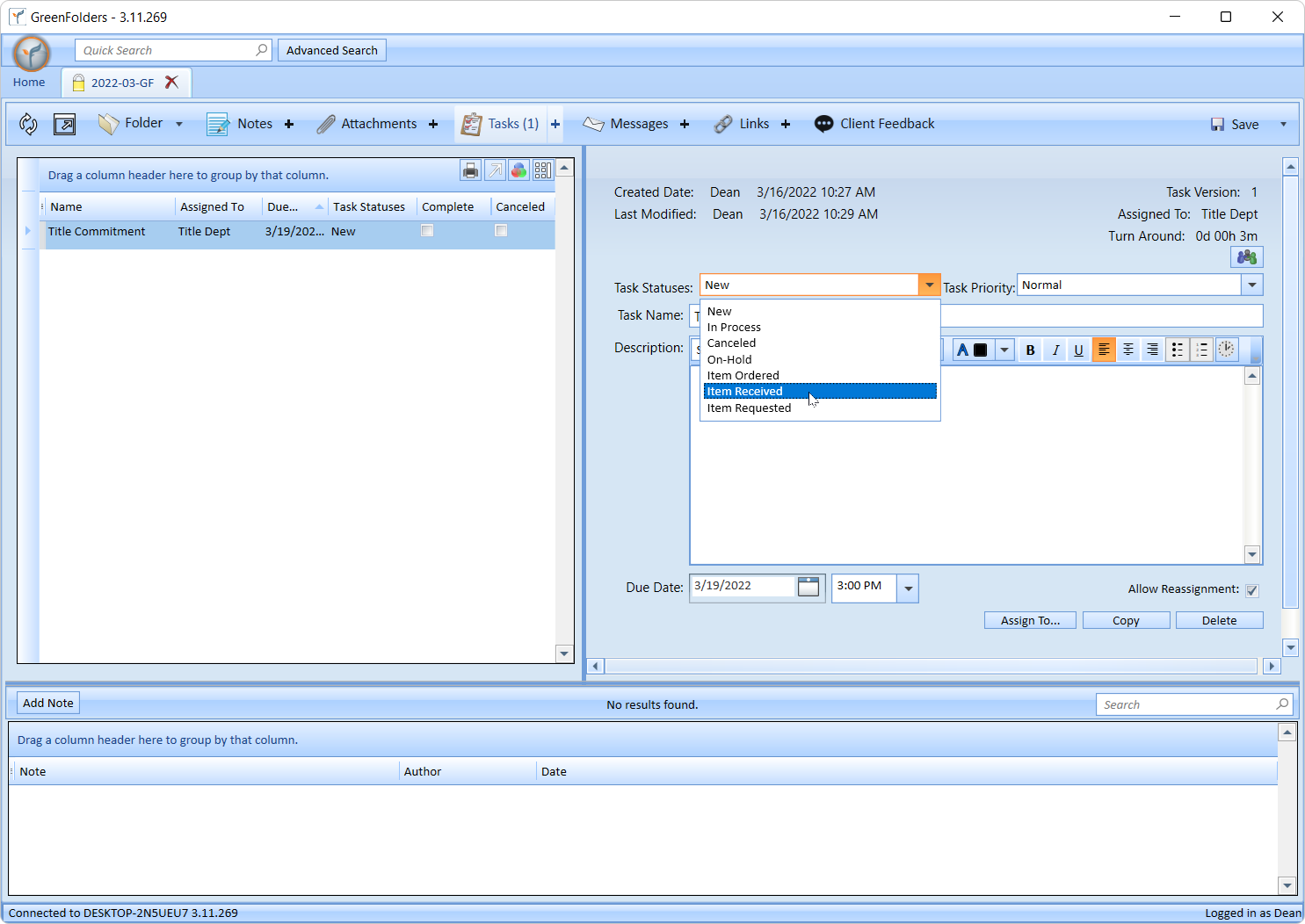
Task: Center align the description text
Action: coord(1128,350)
